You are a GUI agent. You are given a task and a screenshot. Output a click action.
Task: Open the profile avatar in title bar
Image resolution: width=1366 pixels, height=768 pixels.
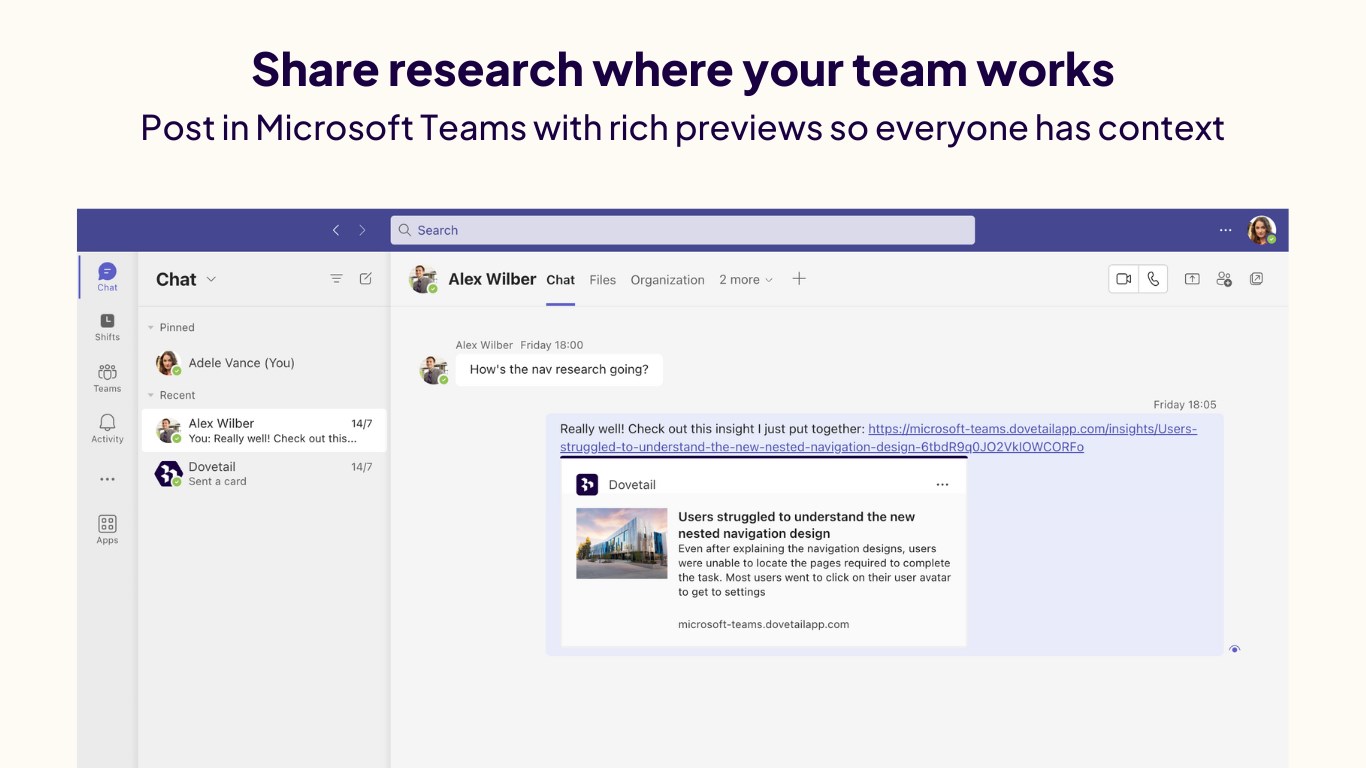coord(1261,230)
